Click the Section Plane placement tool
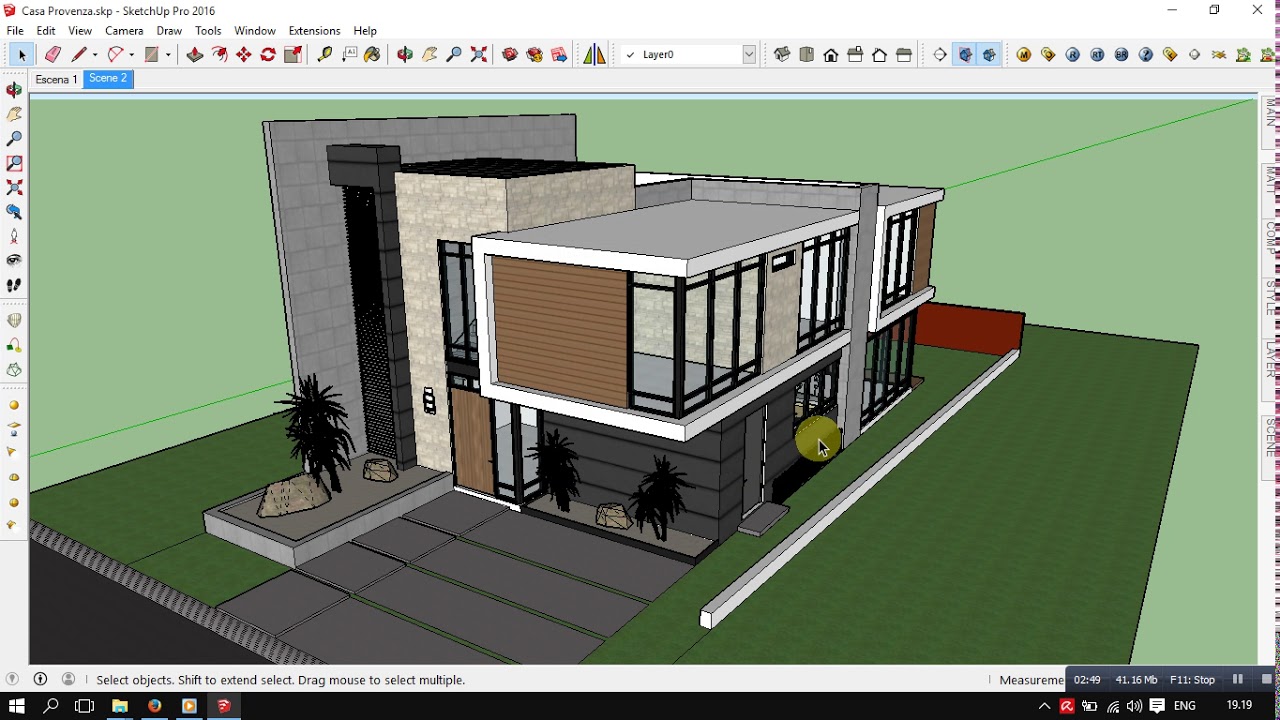 (940, 55)
